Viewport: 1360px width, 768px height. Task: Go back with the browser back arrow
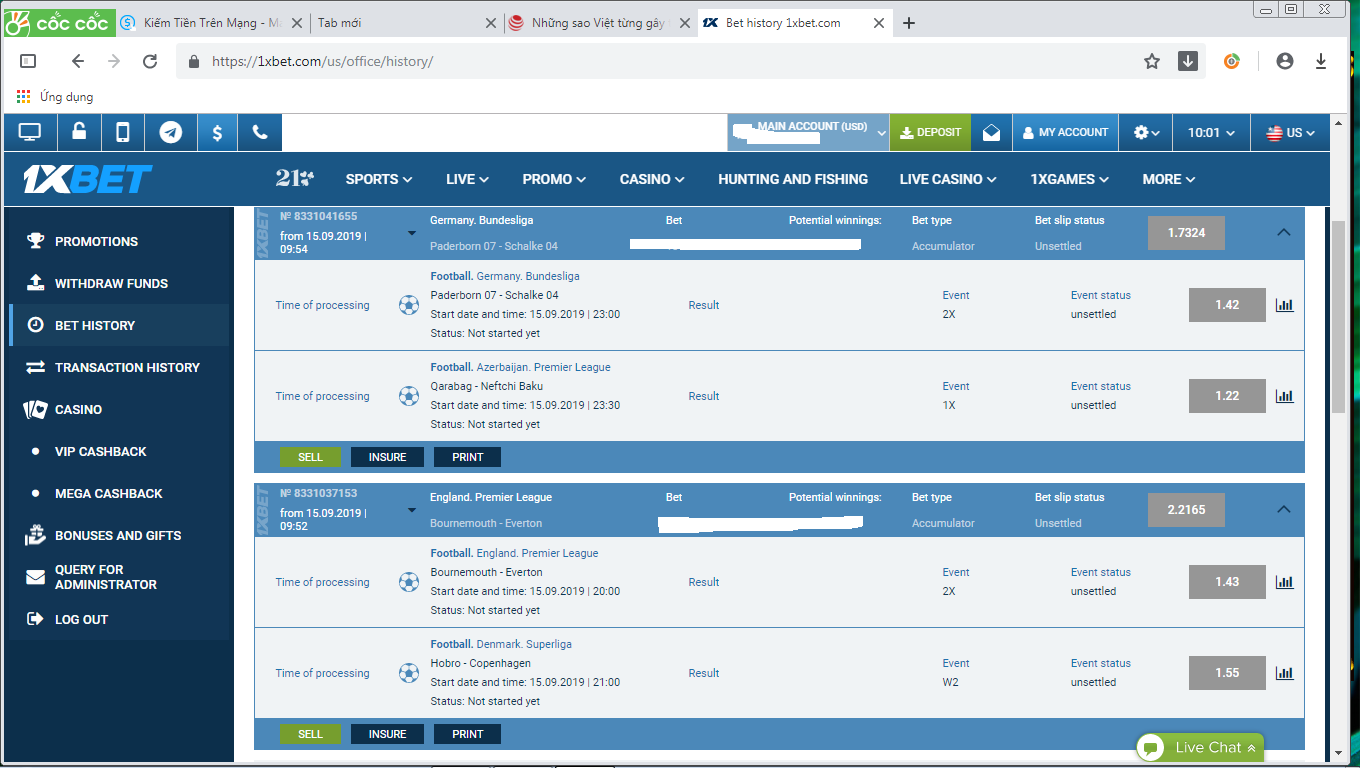pos(78,61)
